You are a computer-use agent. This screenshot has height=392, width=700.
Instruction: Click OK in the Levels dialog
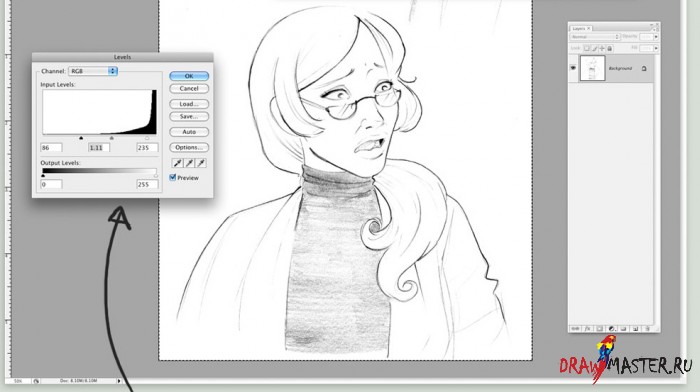(x=189, y=76)
